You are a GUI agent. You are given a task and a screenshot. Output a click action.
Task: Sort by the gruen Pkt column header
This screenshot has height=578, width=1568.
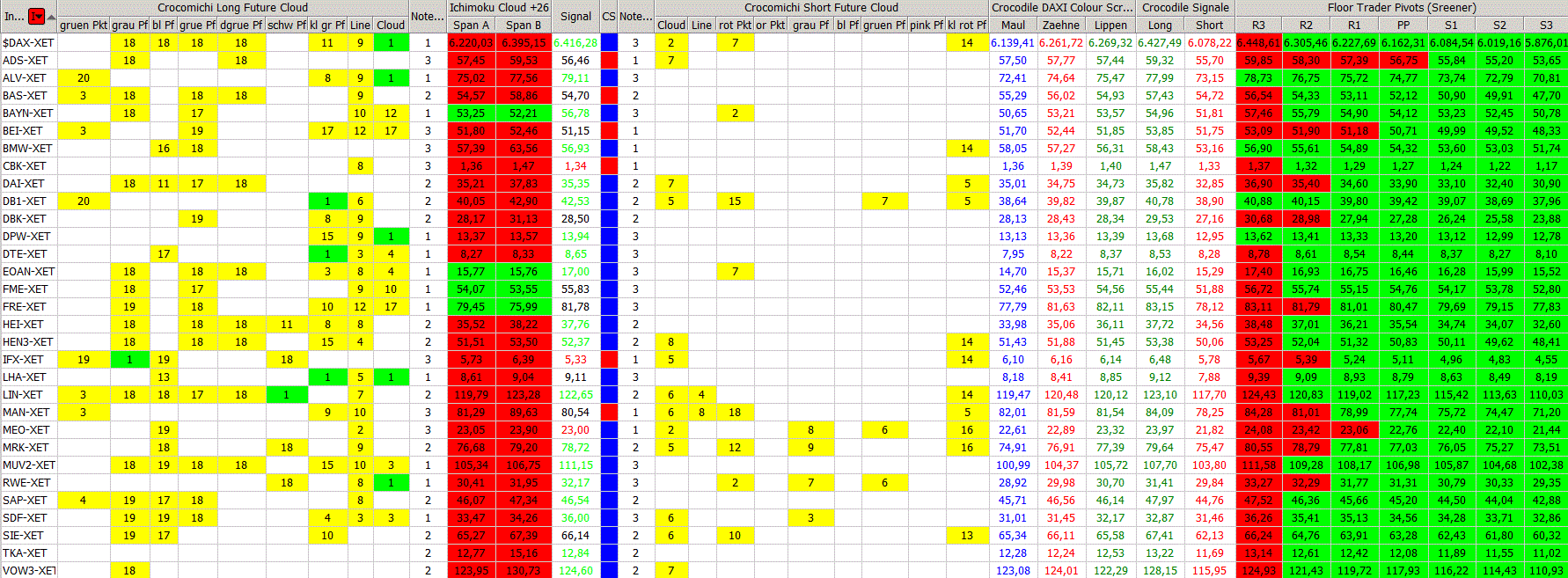(x=84, y=25)
